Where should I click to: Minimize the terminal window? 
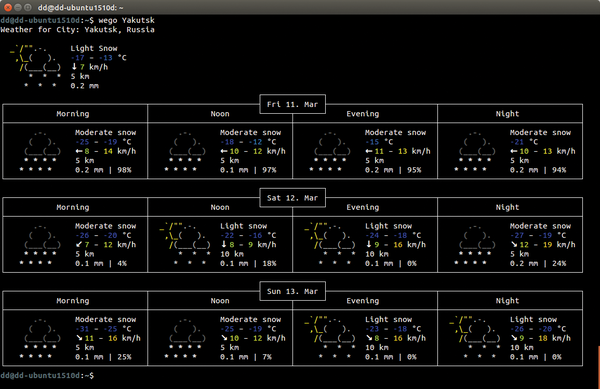pyautogui.click(x=18, y=7)
